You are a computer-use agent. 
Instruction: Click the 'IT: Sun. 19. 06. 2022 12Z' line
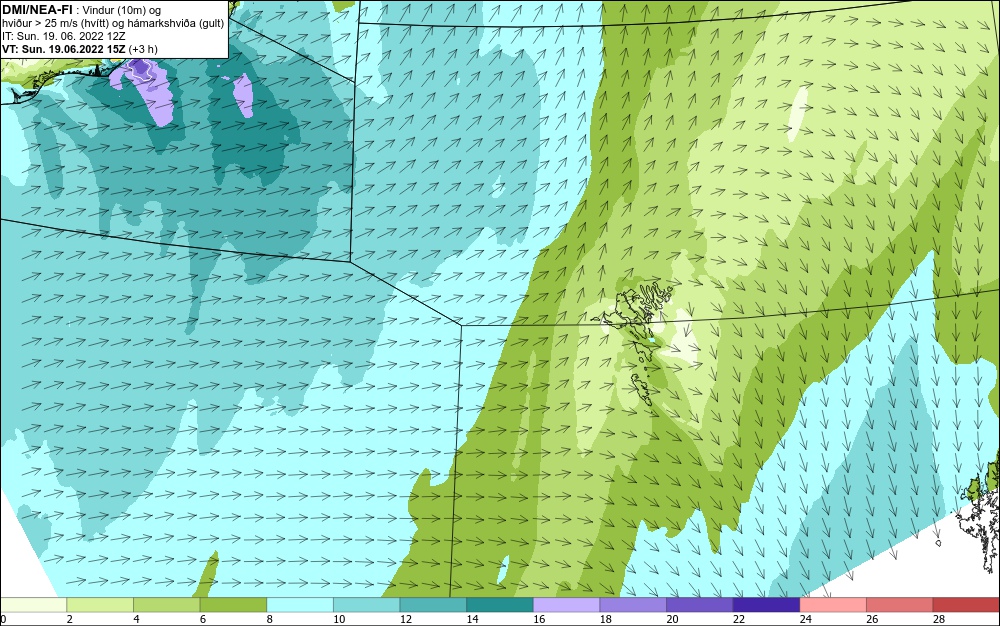63,36
